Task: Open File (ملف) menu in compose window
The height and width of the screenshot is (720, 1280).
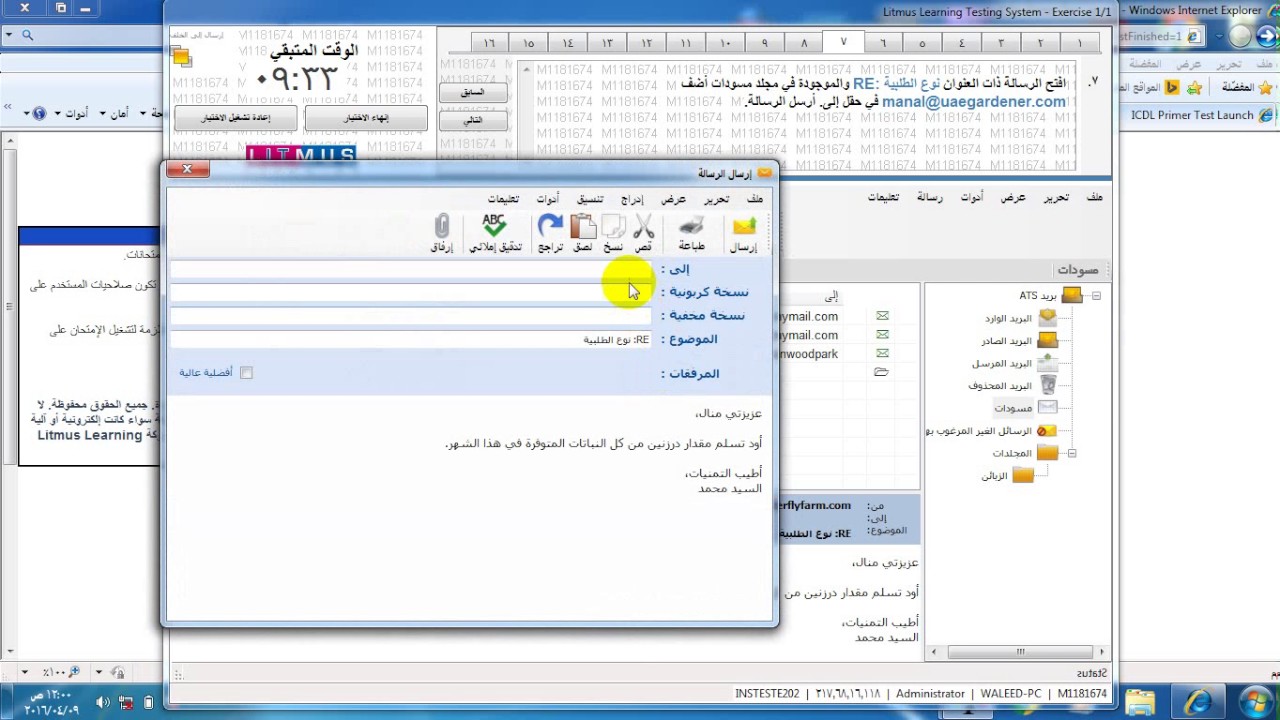Action: tap(754, 199)
